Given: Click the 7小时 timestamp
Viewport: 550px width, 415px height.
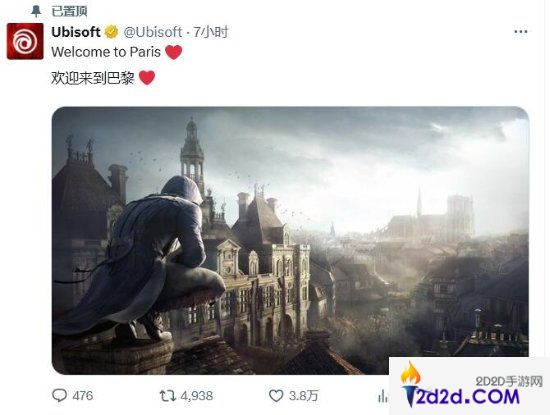Looking at the screenshot, I should pos(210,32).
